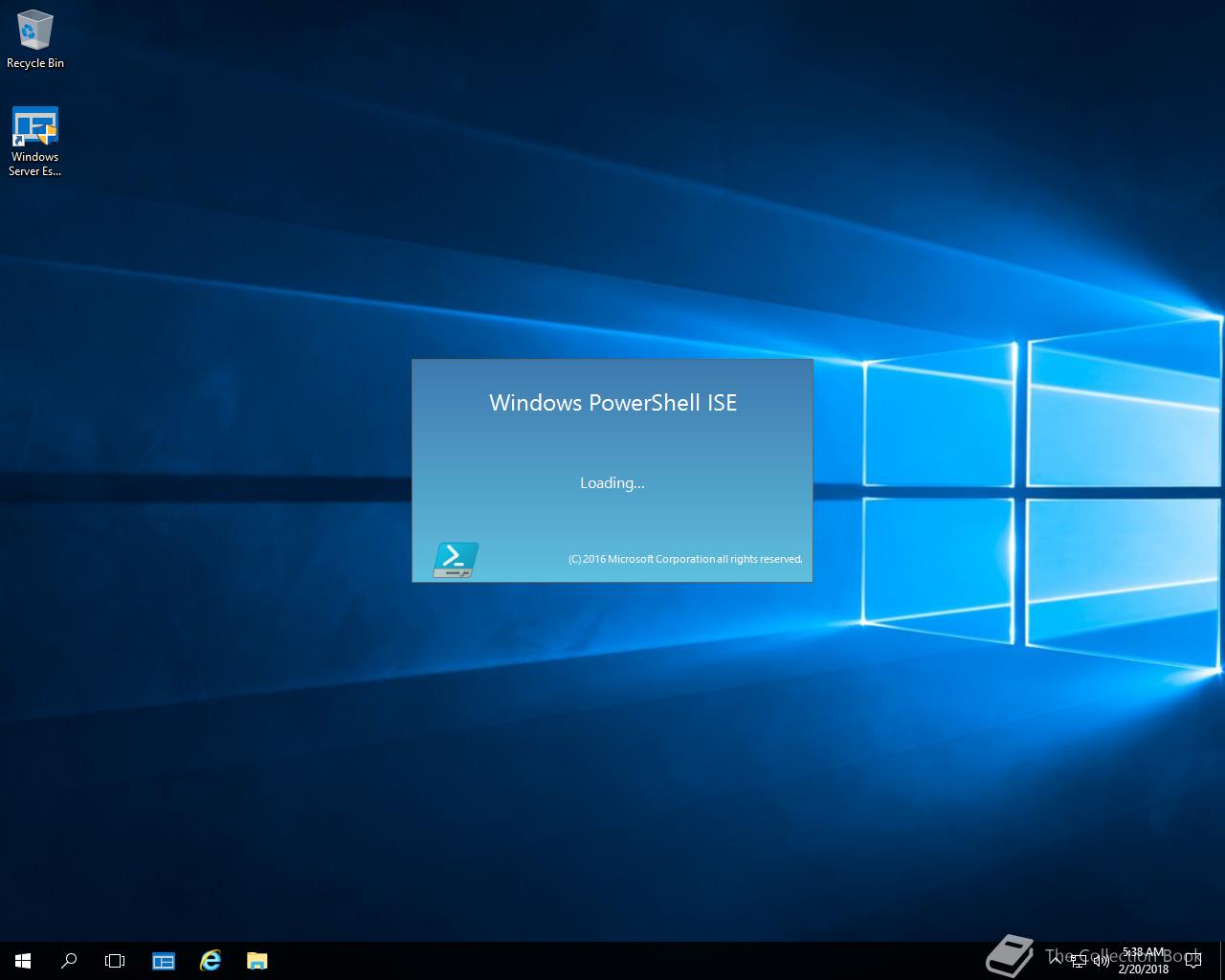Open File Explorer from the taskbar
Image resolution: width=1225 pixels, height=980 pixels.
tap(257, 961)
